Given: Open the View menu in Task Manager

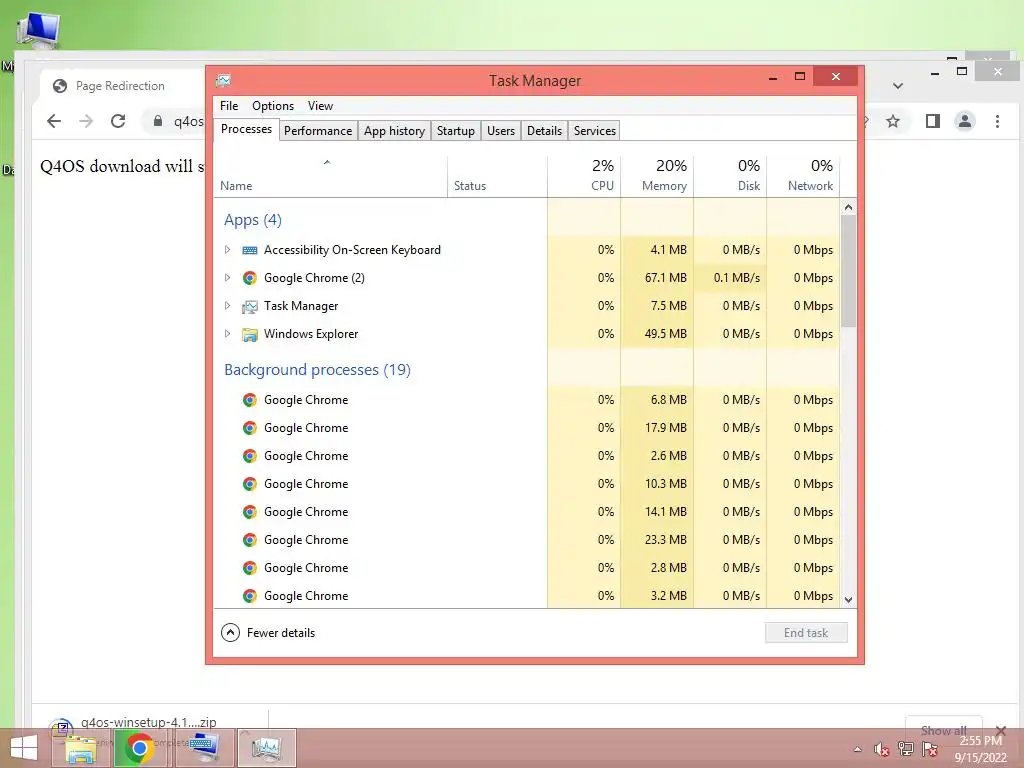Looking at the screenshot, I should click(320, 106).
